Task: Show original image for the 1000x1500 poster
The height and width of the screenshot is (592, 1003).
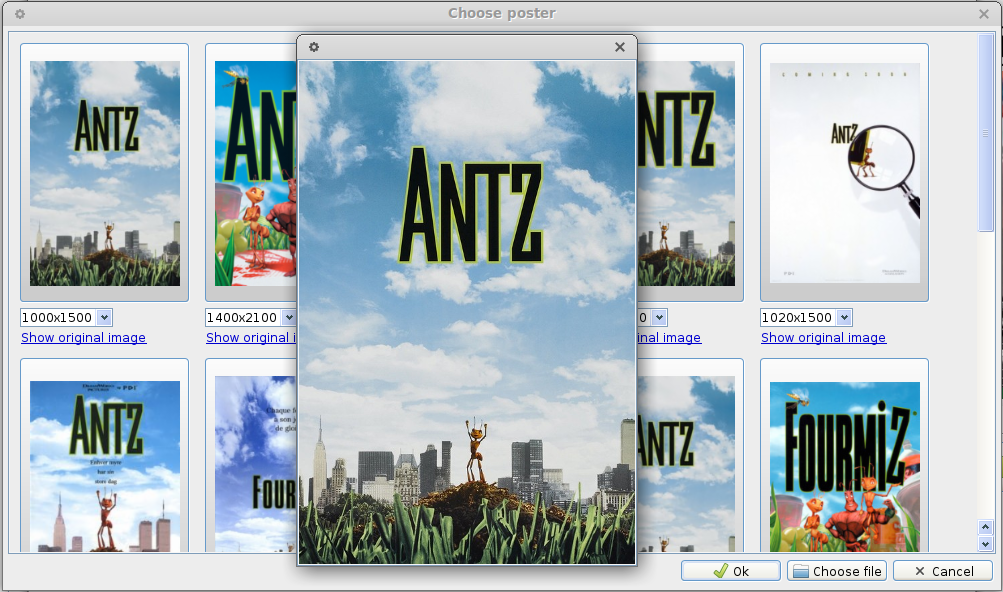Action: (84, 337)
